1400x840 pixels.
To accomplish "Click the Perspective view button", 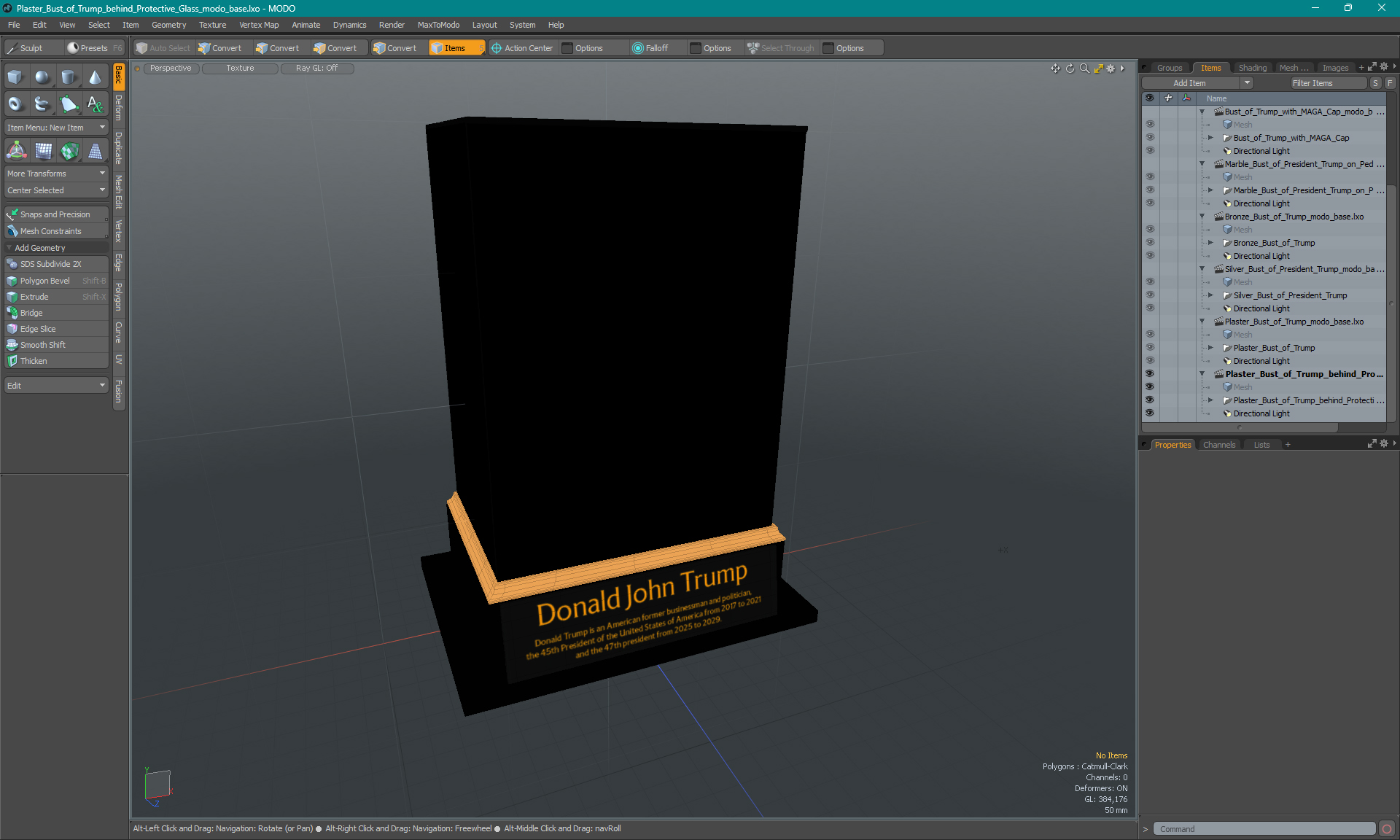I will click(x=171, y=69).
